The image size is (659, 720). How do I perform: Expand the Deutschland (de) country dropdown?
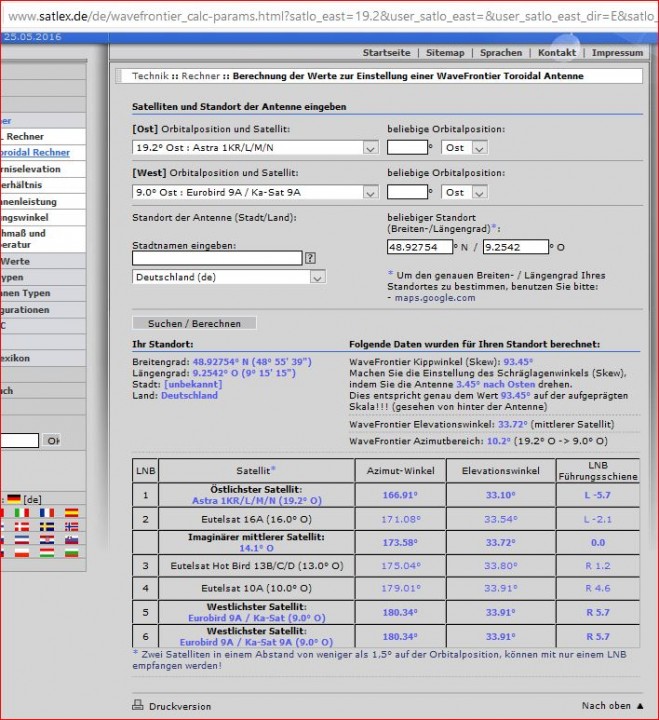tap(229, 277)
